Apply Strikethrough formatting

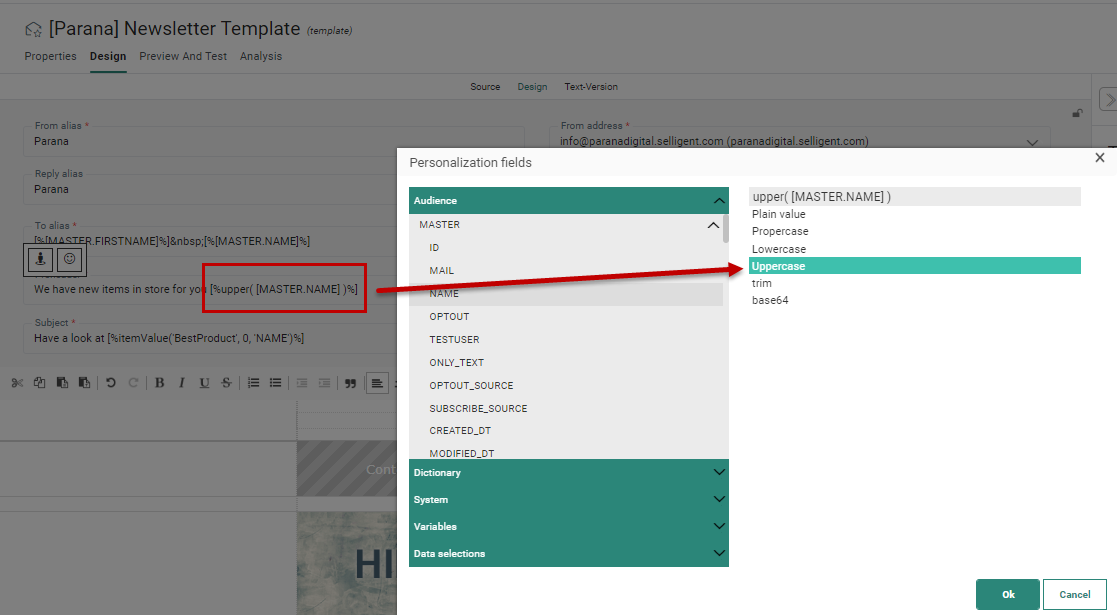coord(226,382)
